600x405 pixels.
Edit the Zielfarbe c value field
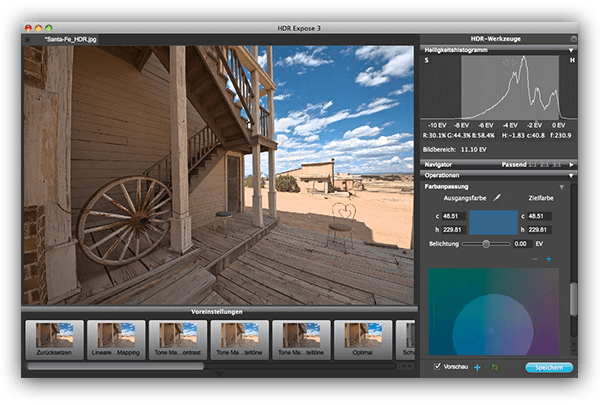pyautogui.click(x=539, y=216)
